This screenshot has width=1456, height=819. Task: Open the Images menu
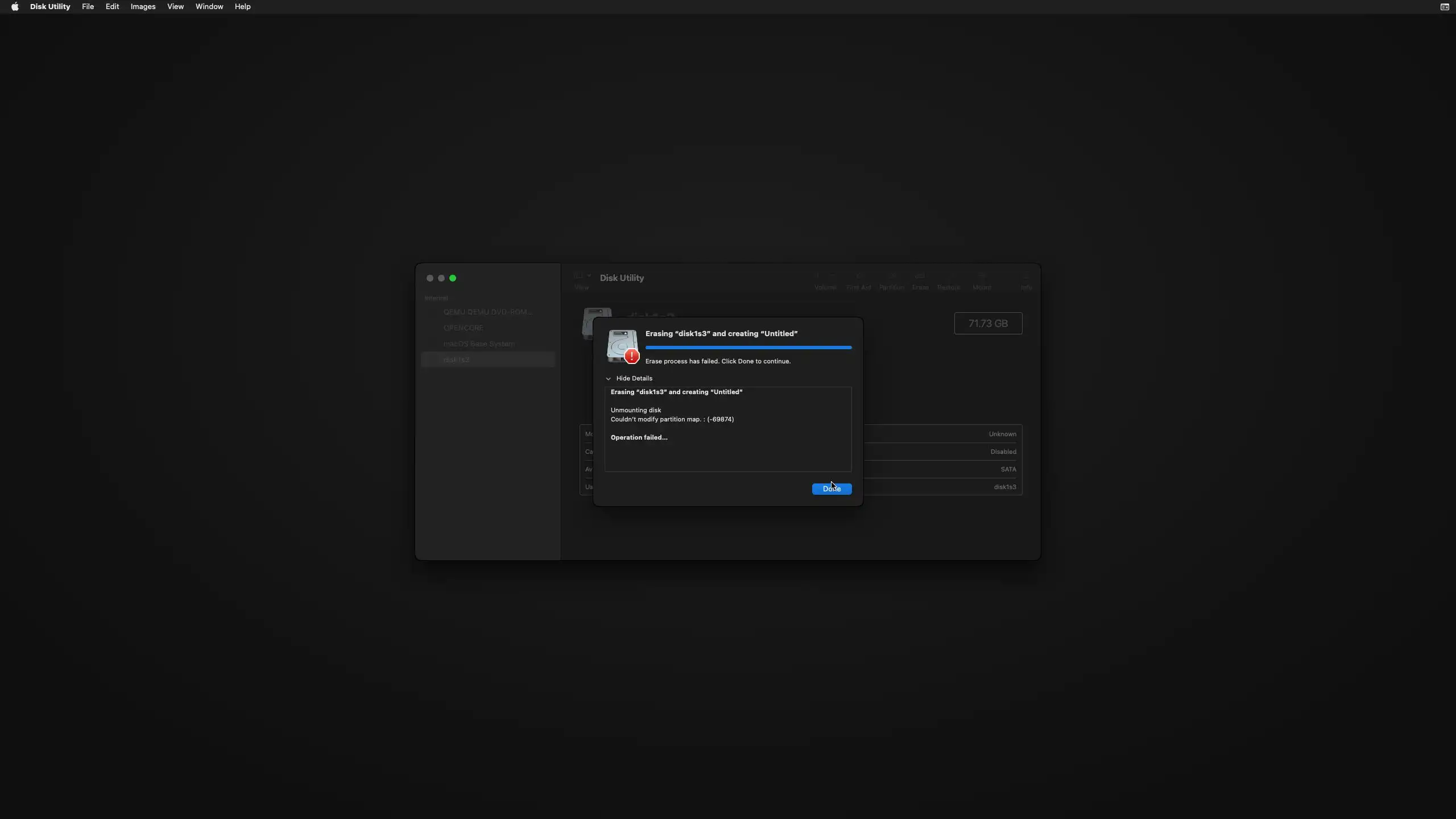[143, 7]
